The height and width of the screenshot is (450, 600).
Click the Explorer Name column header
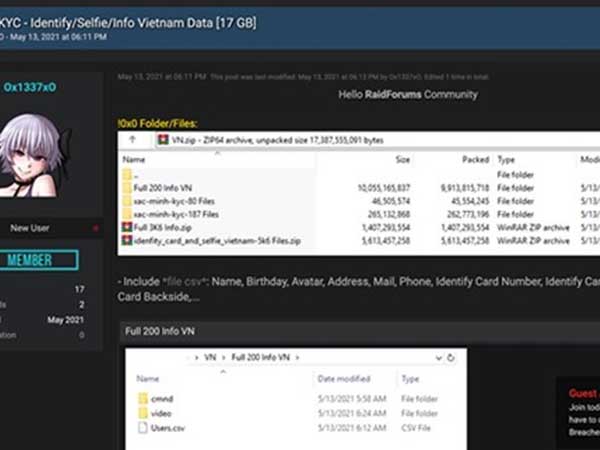pyautogui.click(x=148, y=379)
